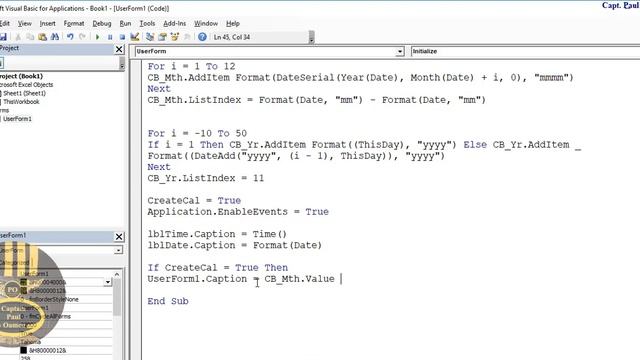
Task: Click the Toolbox toolbar icon
Action: coord(187,37)
